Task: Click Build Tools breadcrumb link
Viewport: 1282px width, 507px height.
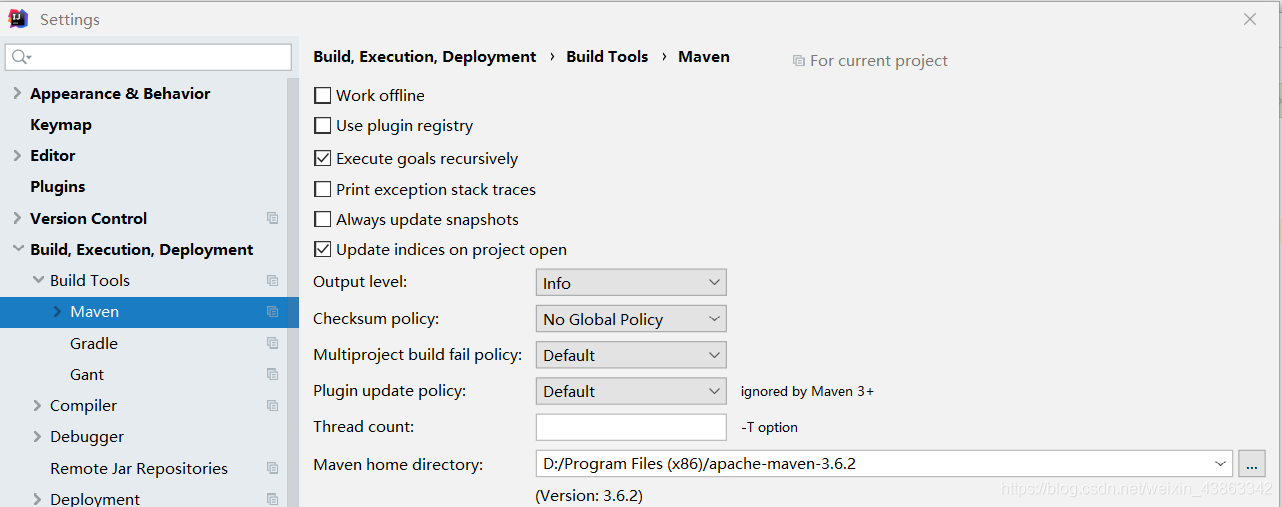Action: click(x=607, y=57)
